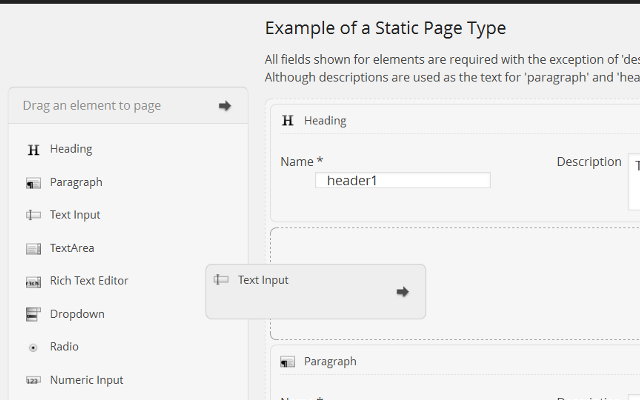The width and height of the screenshot is (640, 400).
Task: Click the 'Text Input' text on the dragged card
Action: (263, 280)
